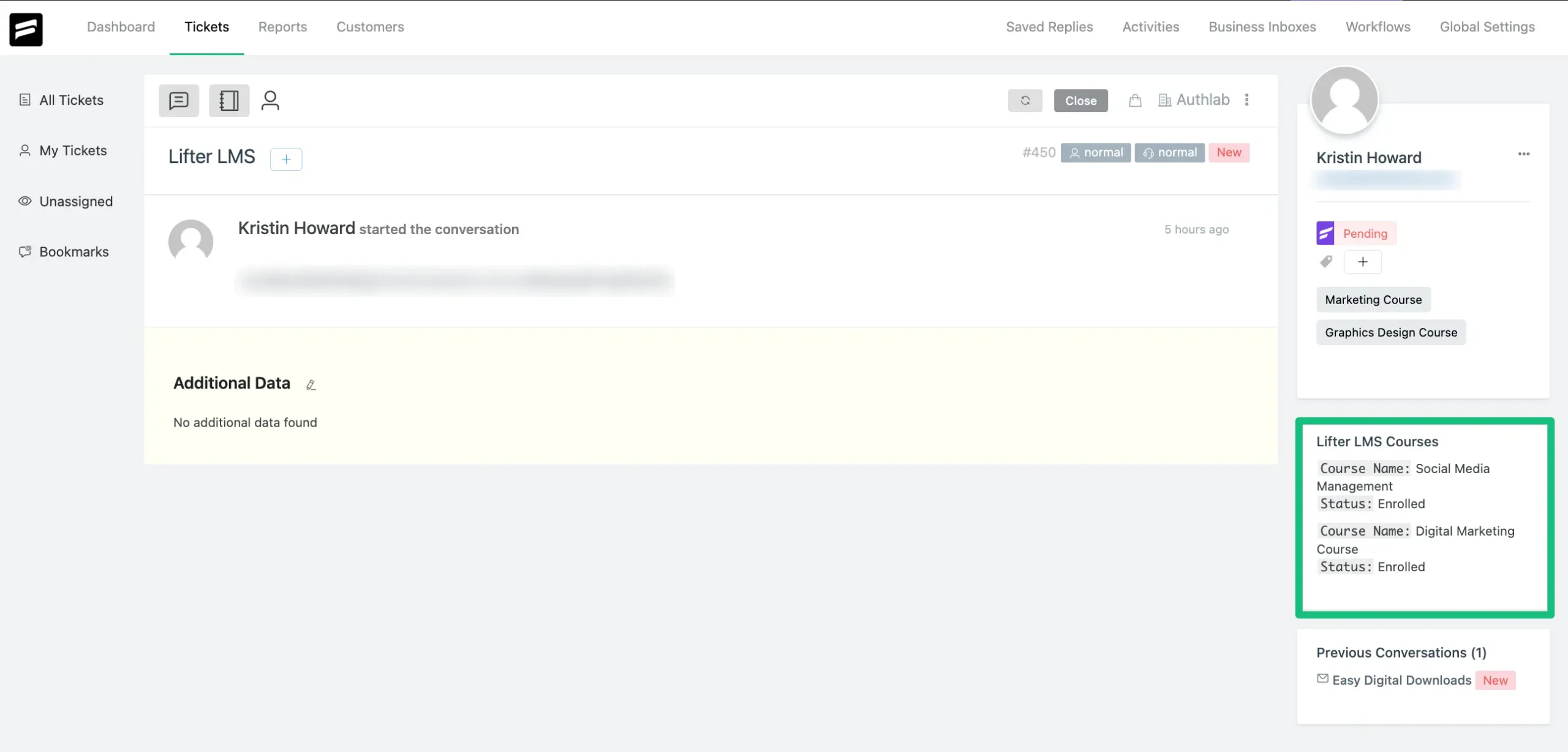The height and width of the screenshot is (752, 1568).
Task: Edit Additional Data with the pencil icon
Action: [311, 384]
